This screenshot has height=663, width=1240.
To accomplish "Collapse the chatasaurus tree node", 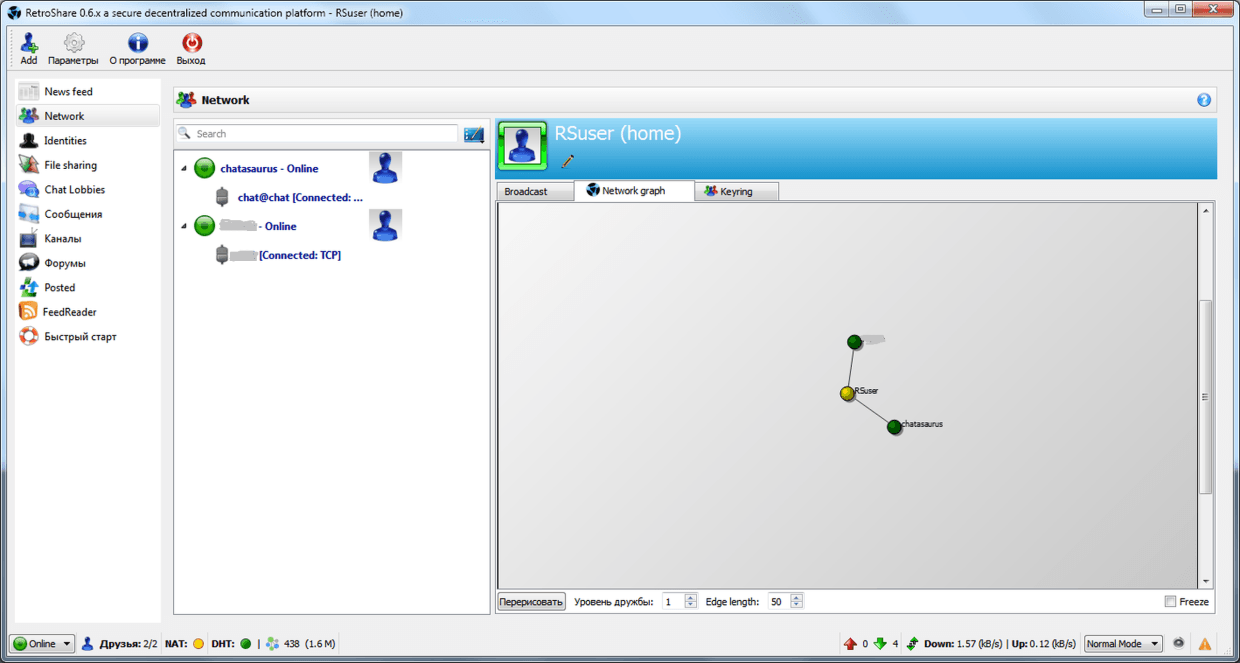I will (184, 169).
